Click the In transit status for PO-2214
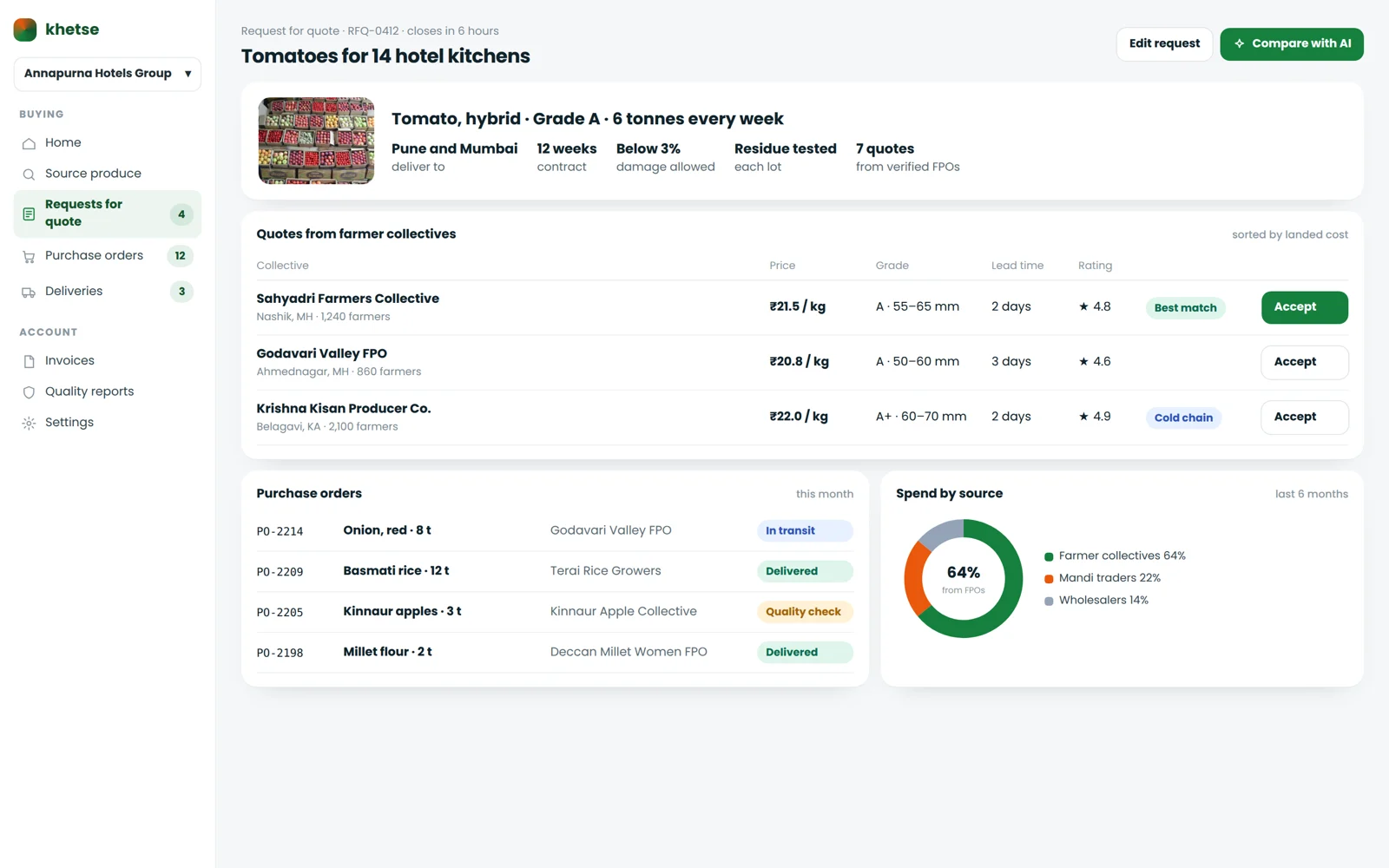This screenshot has width=1389, height=868. coord(805,530)
